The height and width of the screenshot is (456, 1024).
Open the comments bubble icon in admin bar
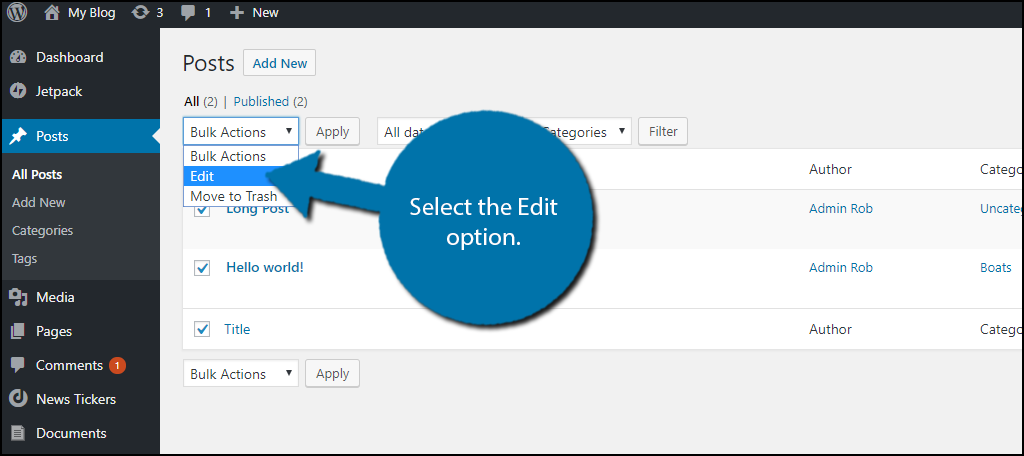189,13
